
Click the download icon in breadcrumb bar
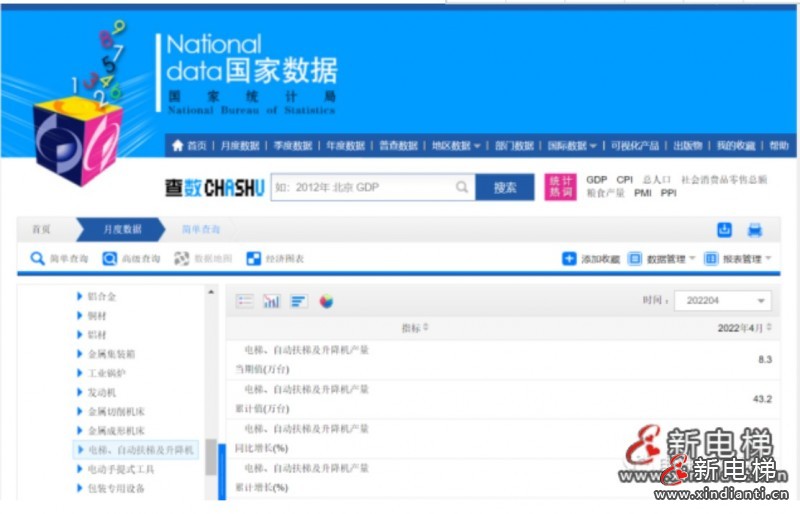pos(725,229)
